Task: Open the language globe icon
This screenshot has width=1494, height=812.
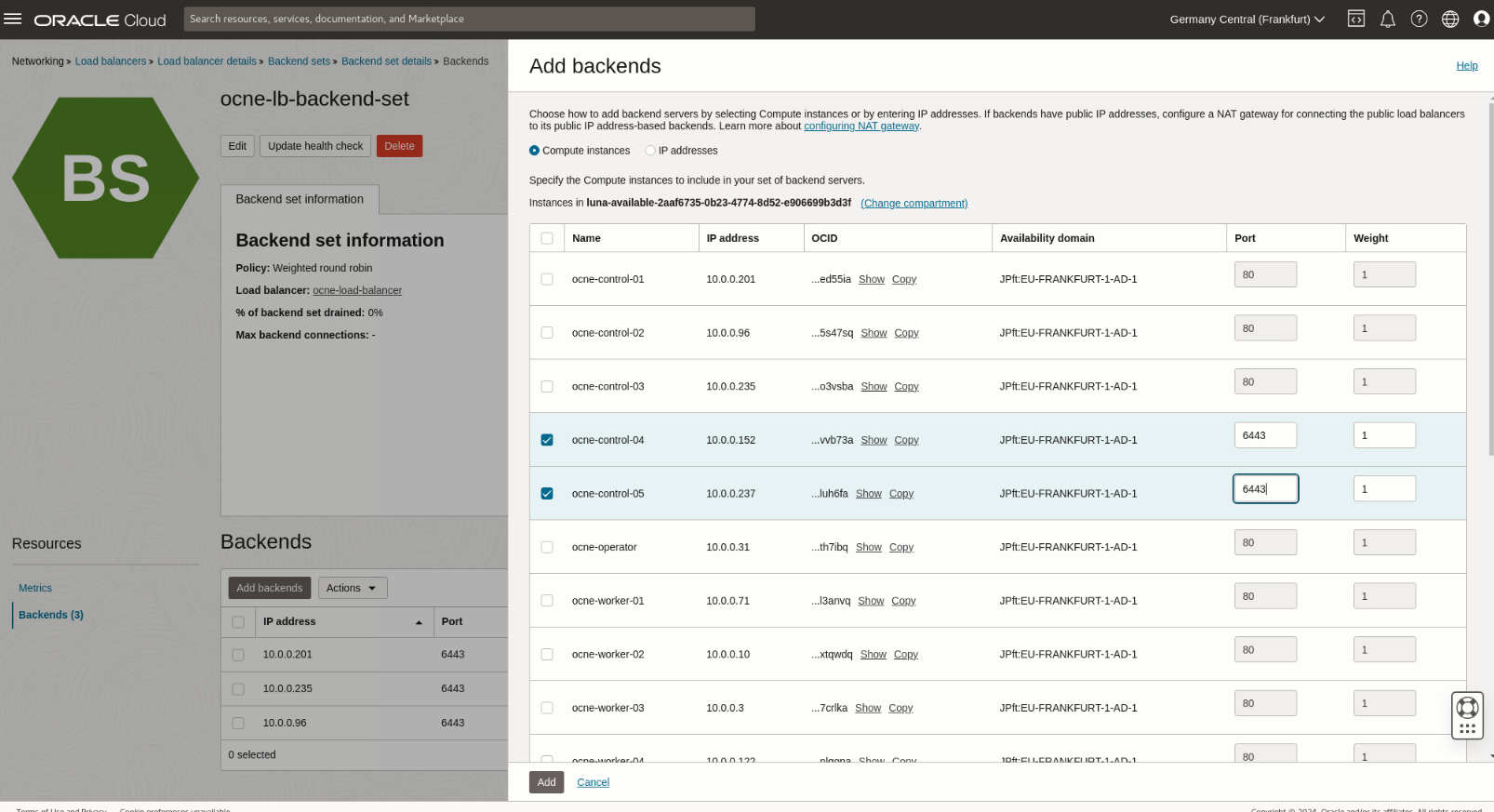Action: click(1449, 19)
